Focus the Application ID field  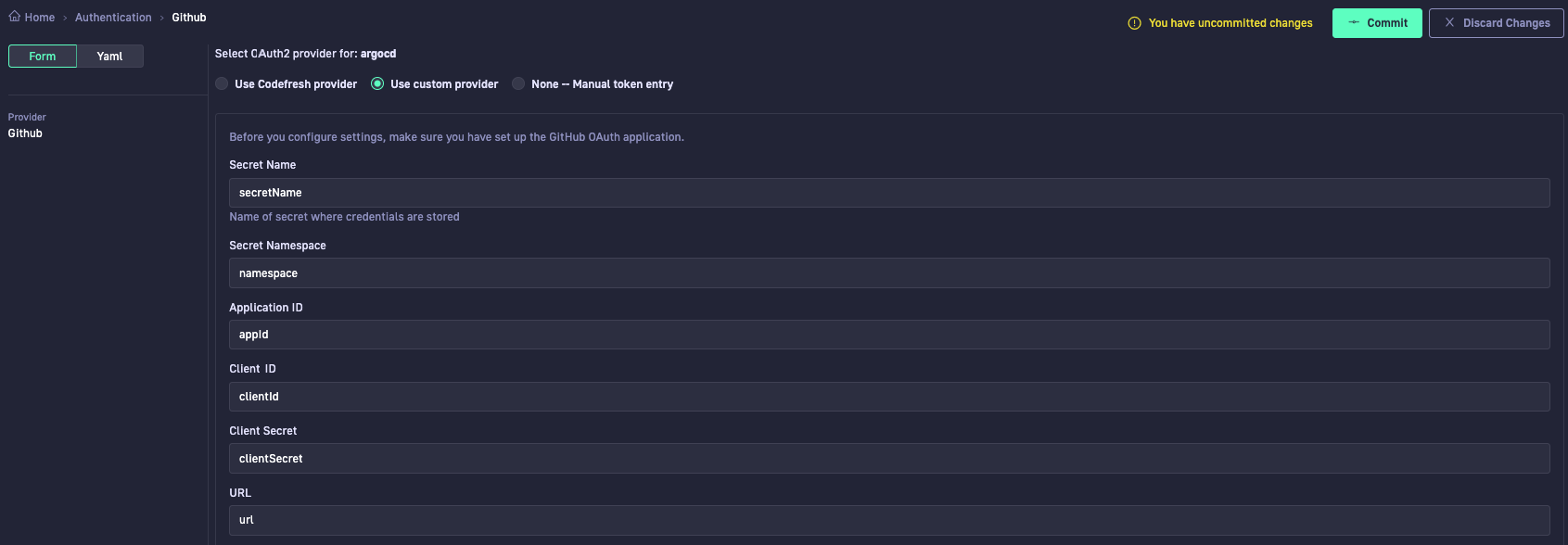pyautogui.click(x=889, y=335)
